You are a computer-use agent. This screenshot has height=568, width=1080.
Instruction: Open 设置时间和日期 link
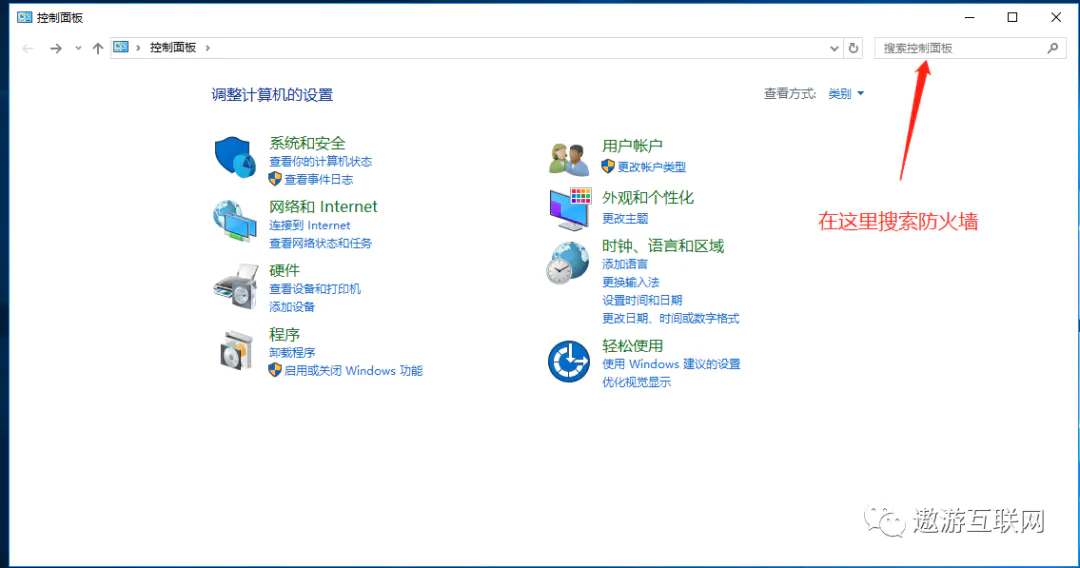tap(642, 300)
